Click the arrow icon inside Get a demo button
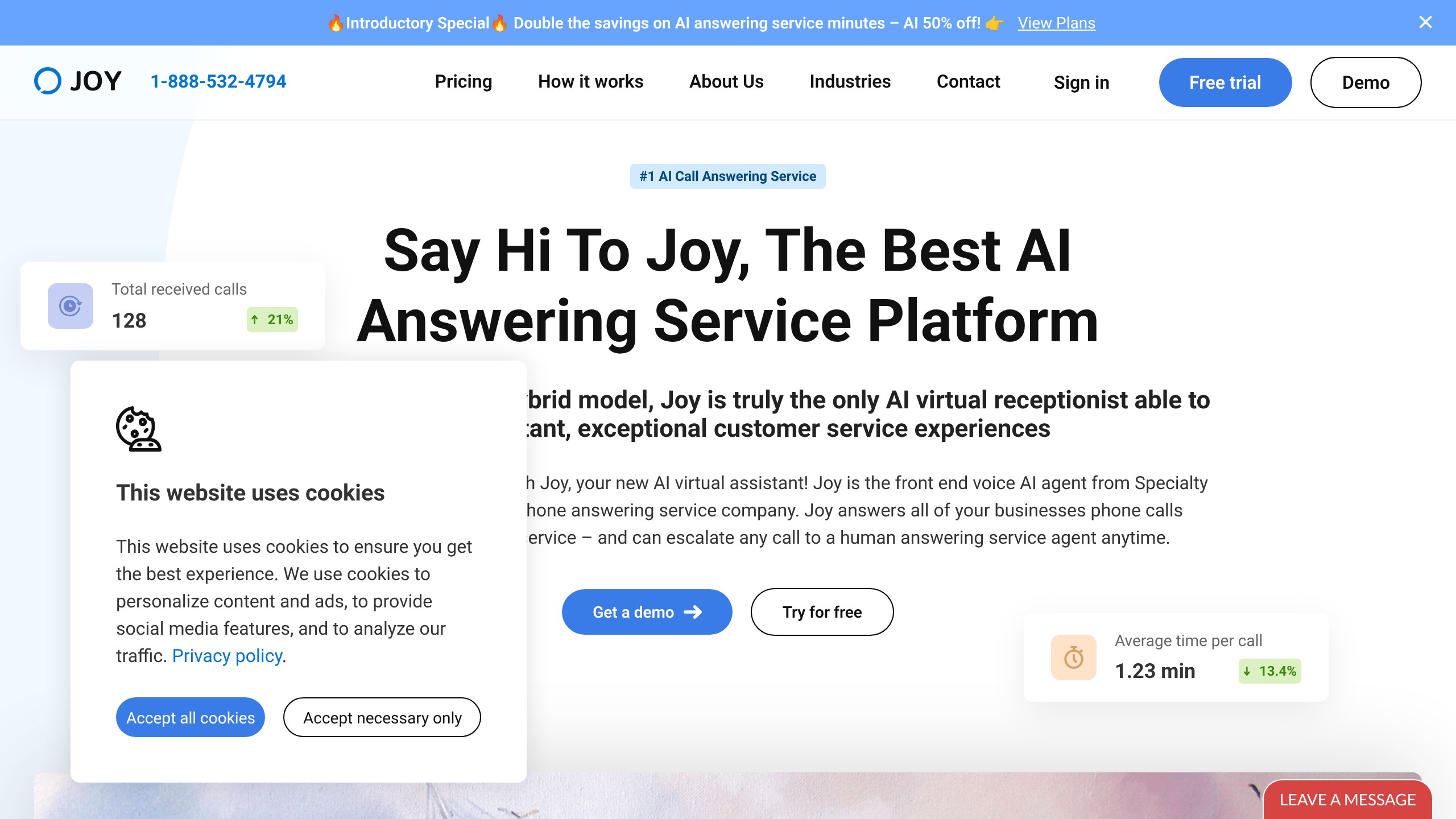The height and width of the screenshot is (819, 1456). click(x=694, y=612)
